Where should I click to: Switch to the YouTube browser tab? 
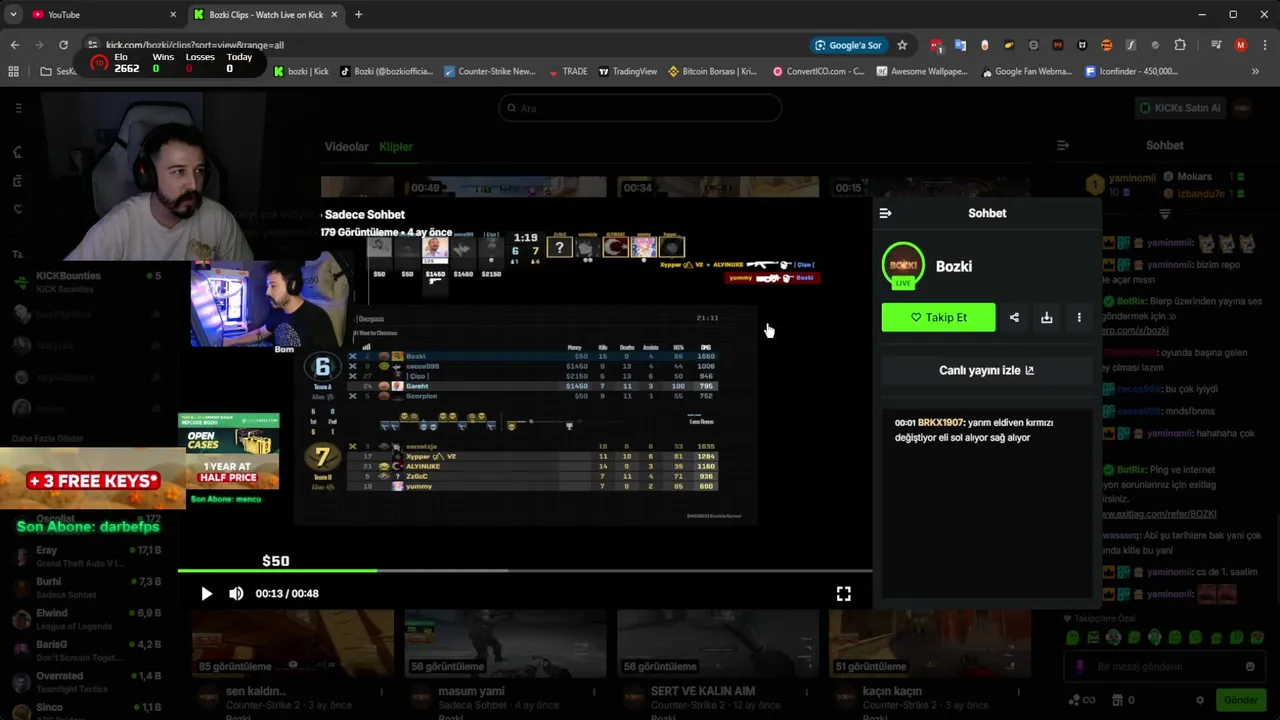104,14
